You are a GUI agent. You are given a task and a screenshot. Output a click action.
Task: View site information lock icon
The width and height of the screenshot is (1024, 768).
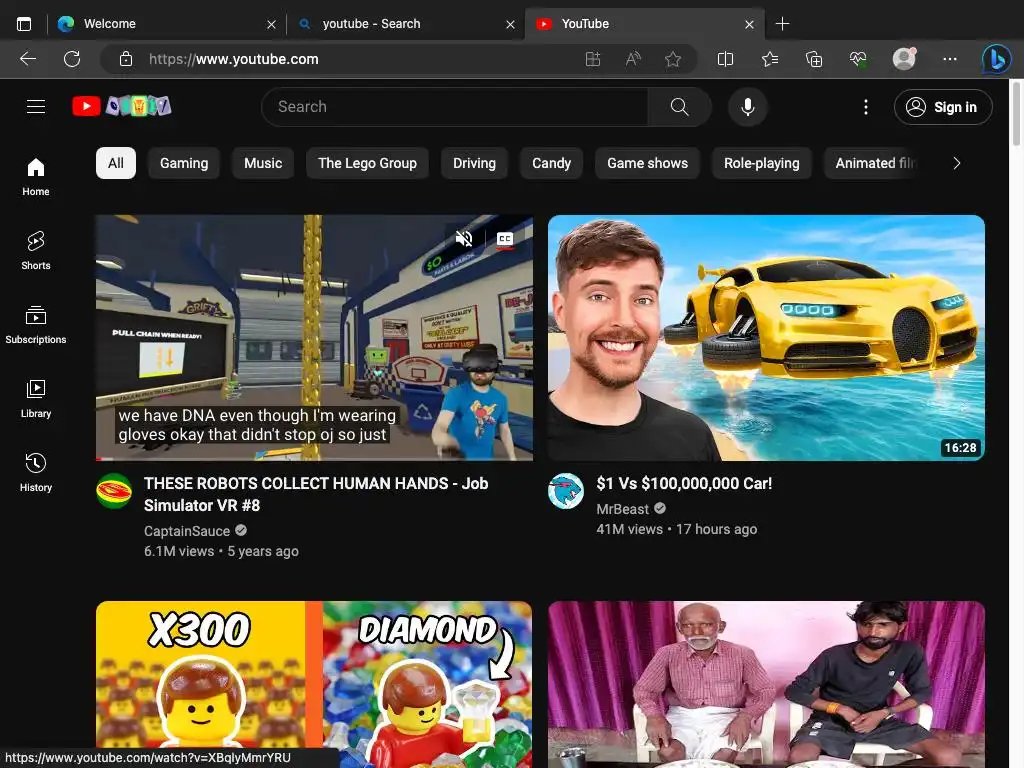coord(126,59)
